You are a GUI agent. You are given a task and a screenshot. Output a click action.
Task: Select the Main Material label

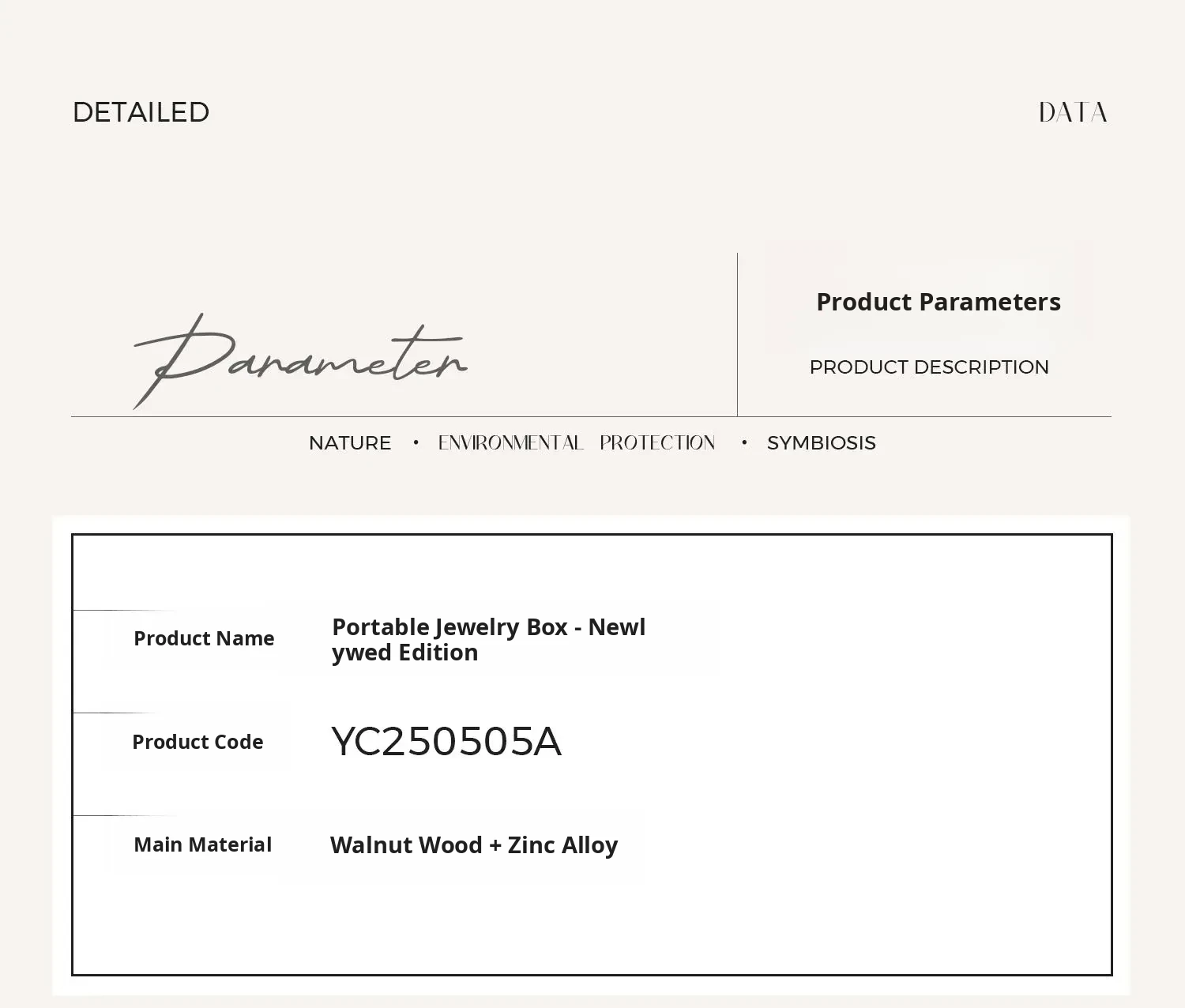(x=202, y=844)
